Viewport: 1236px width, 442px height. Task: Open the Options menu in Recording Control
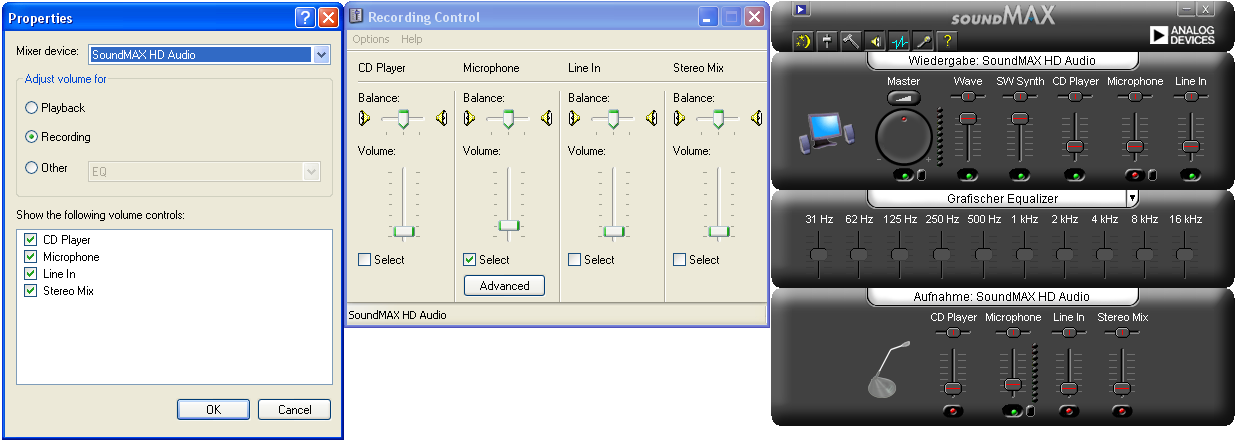tap(371, 40)
